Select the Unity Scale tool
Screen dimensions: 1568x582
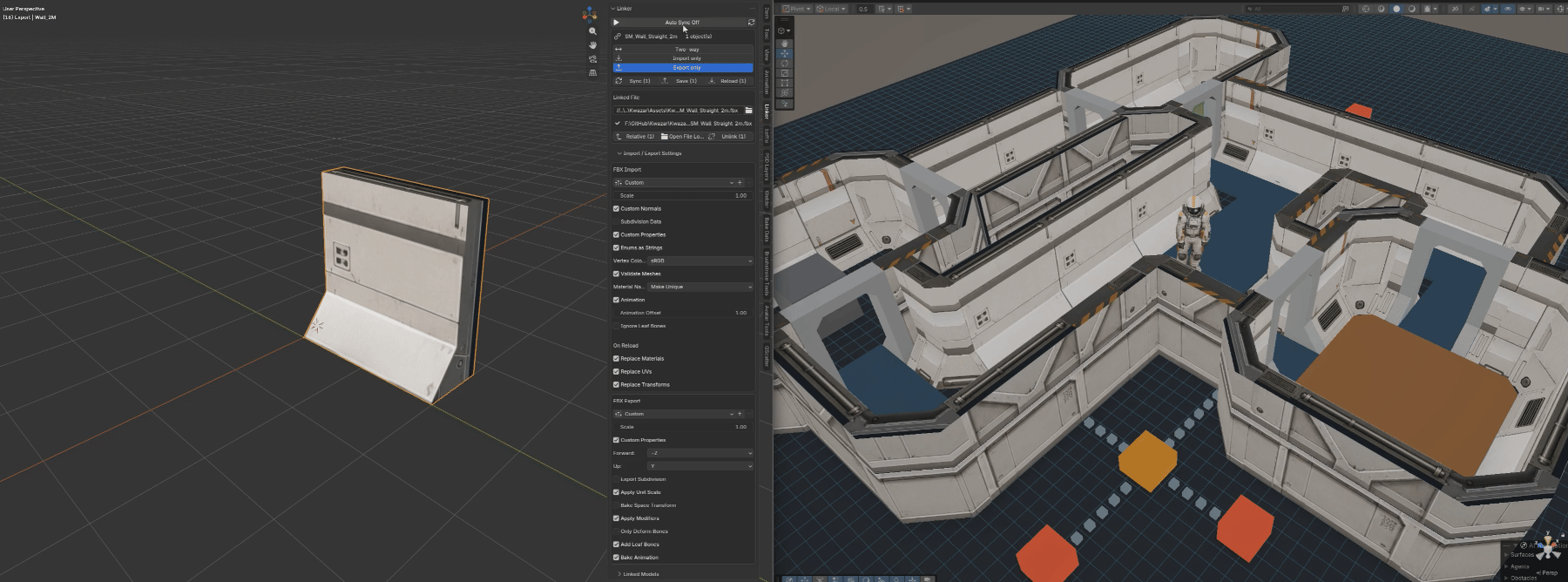[x=785, y=73]
